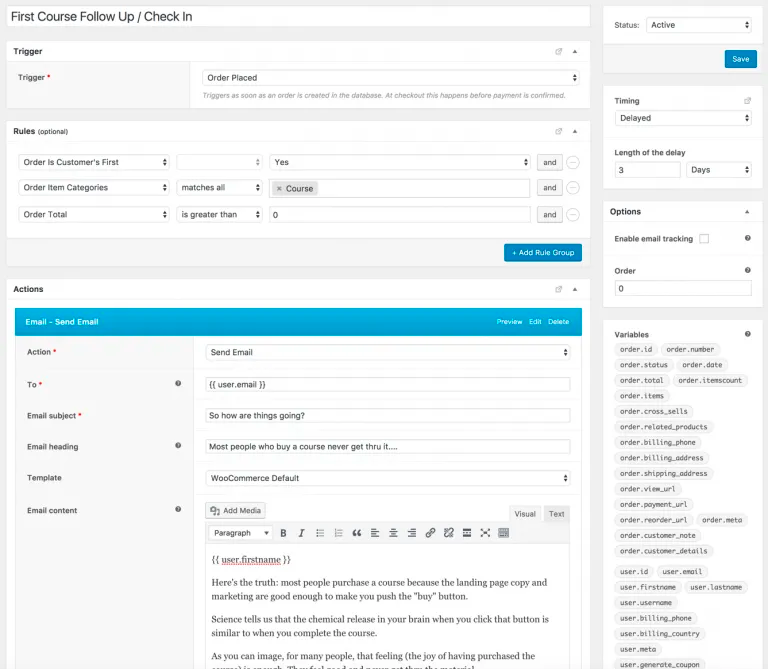The width and height of the screenshot is (768, 669).
Task: Toggle bold formatting in email editor
Action: pyautogui.click(x=283, y=533)
